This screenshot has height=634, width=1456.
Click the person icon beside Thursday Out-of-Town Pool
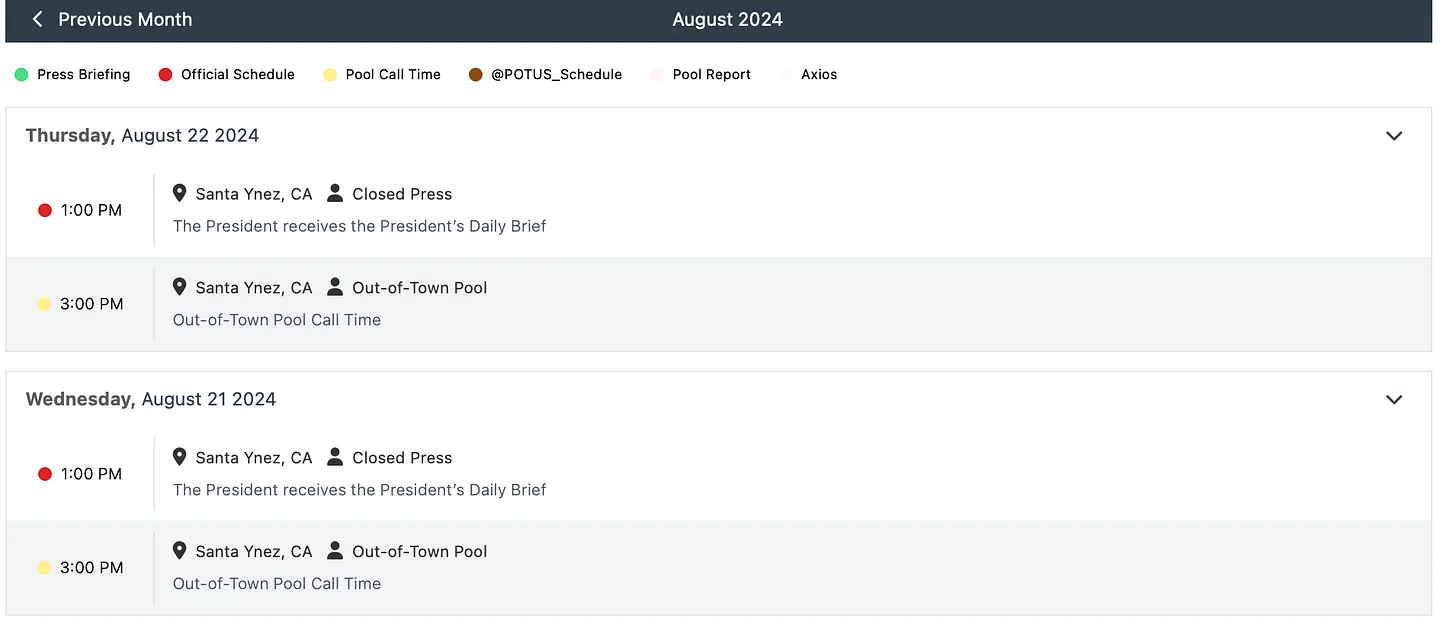click(335, 287)
